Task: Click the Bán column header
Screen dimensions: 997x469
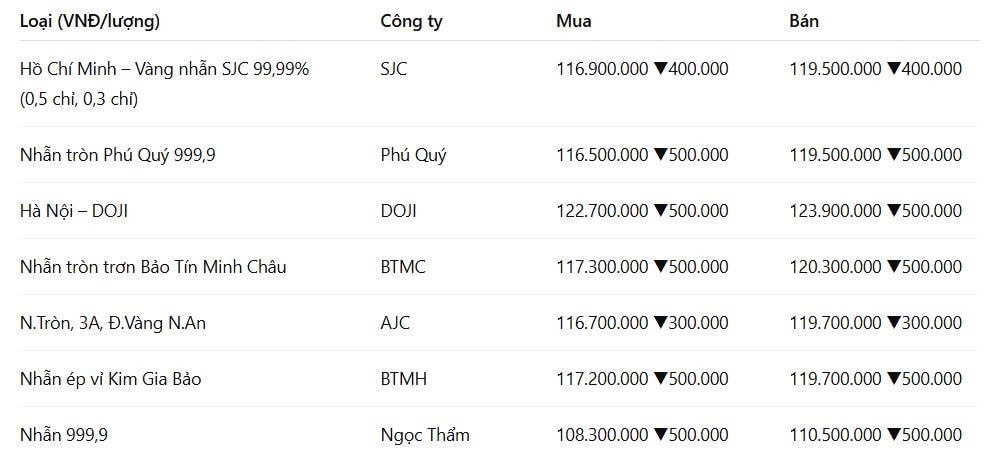Action: (x=804, y=21)
